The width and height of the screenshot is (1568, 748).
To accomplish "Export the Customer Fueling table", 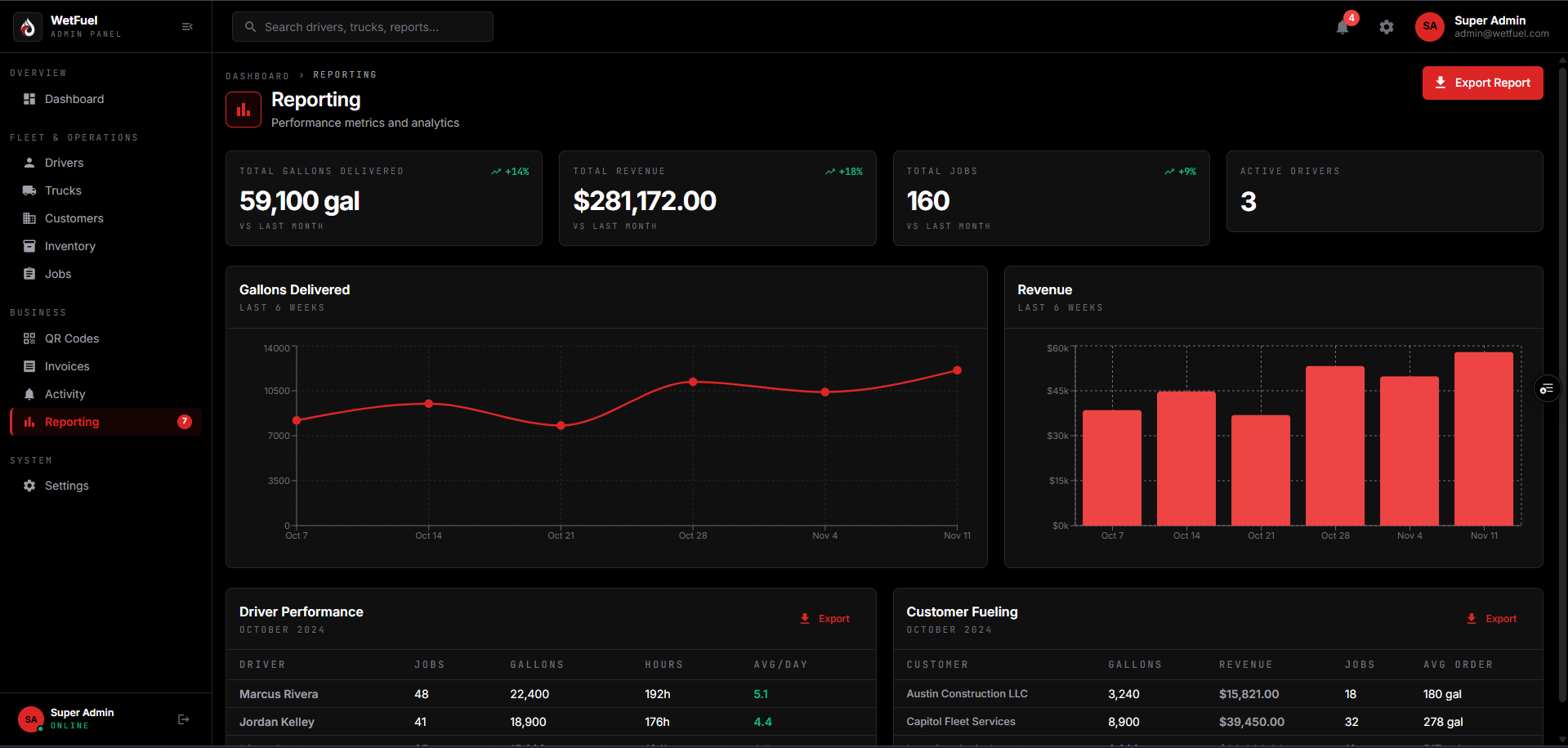I will click(1492, 619).
